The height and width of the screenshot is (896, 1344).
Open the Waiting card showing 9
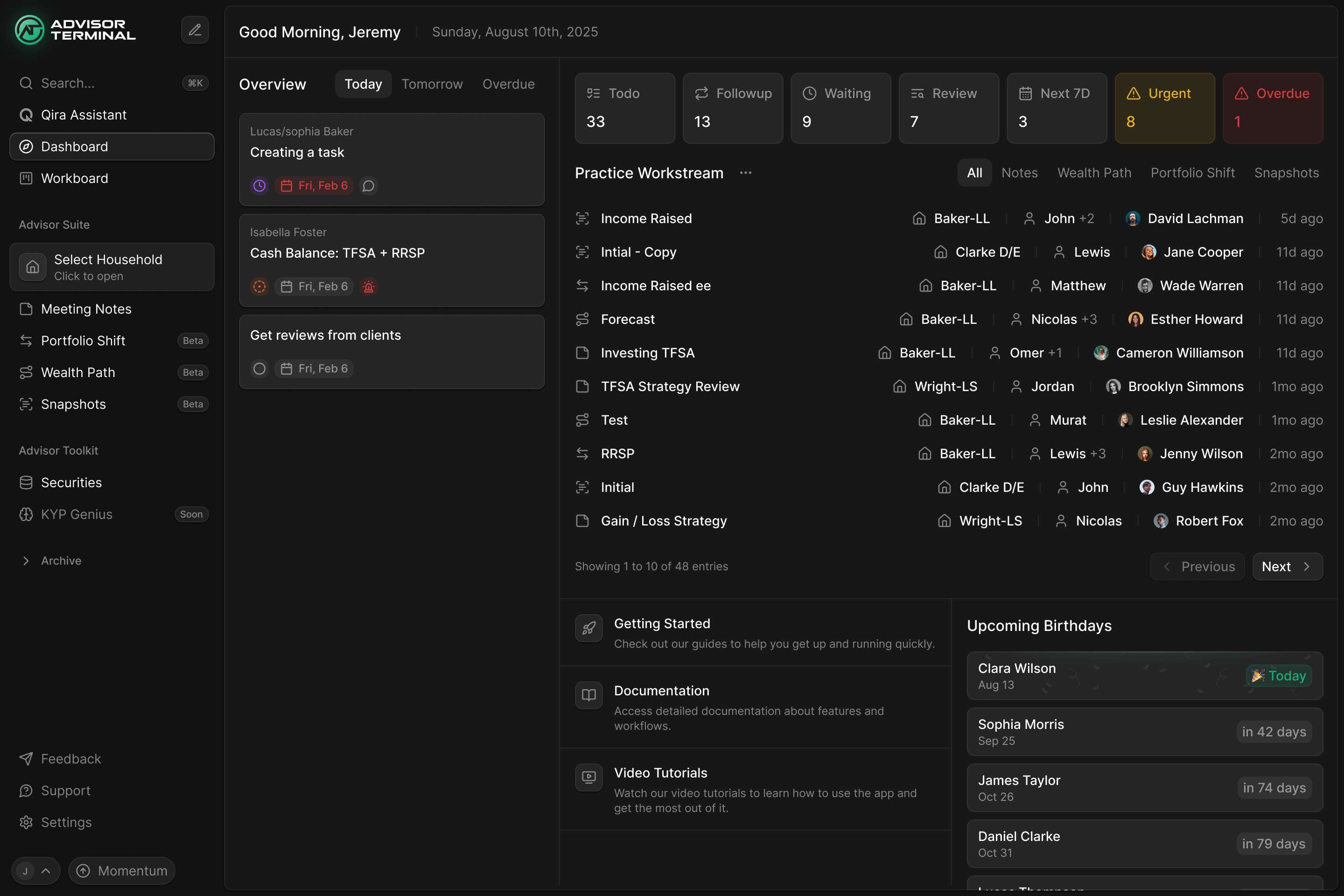[840, 108]
